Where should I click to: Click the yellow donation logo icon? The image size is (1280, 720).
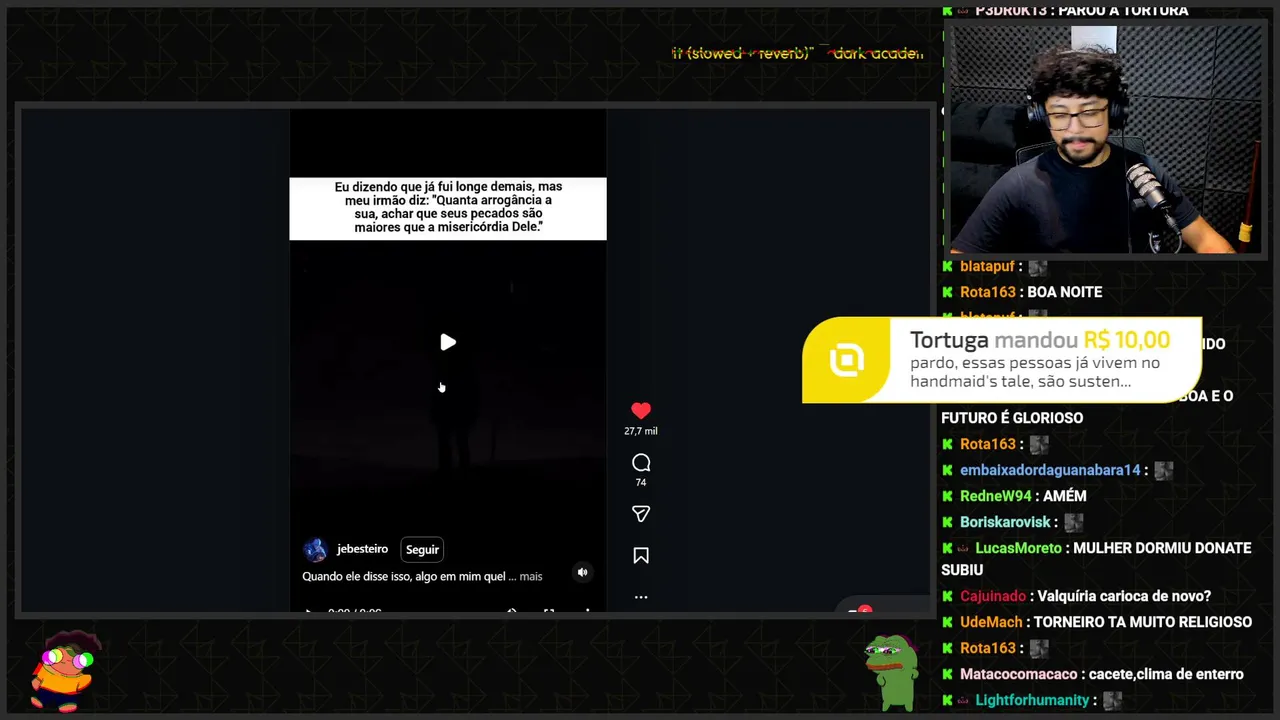click(846, 360)
